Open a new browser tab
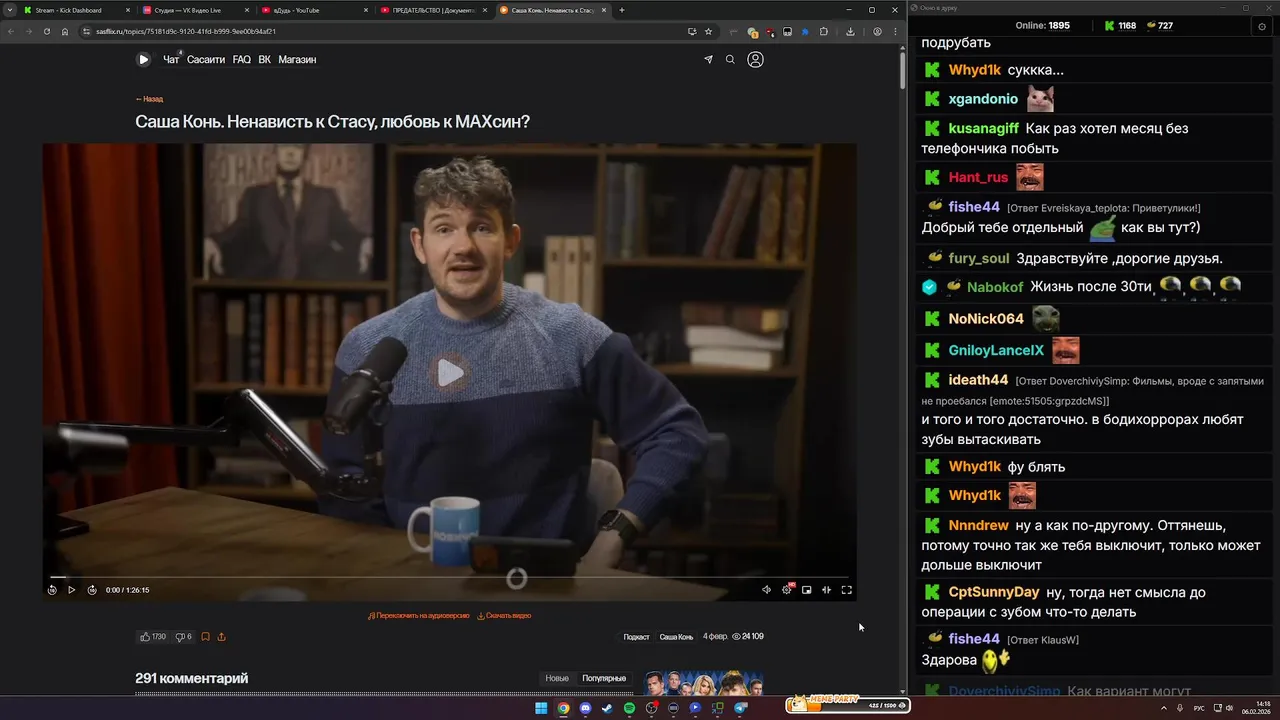This screenshot has height=720, width=1280. (x=622, y=10)
